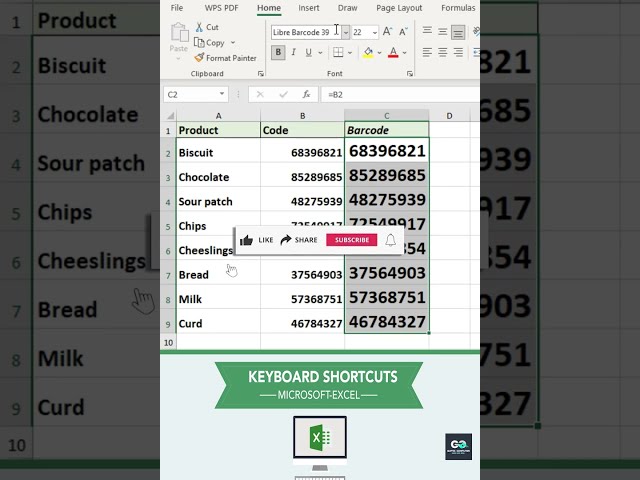Click the formula bar showing =B2
The image size is (640, 480).
(400, 95)
